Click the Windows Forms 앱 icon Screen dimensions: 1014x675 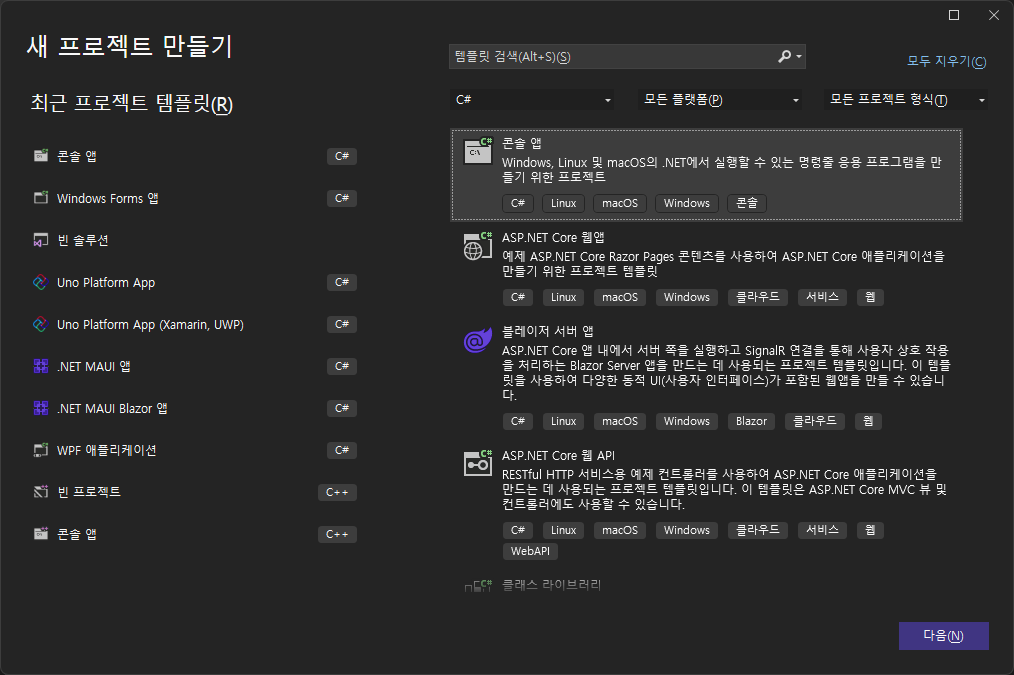tap(41, 198)
